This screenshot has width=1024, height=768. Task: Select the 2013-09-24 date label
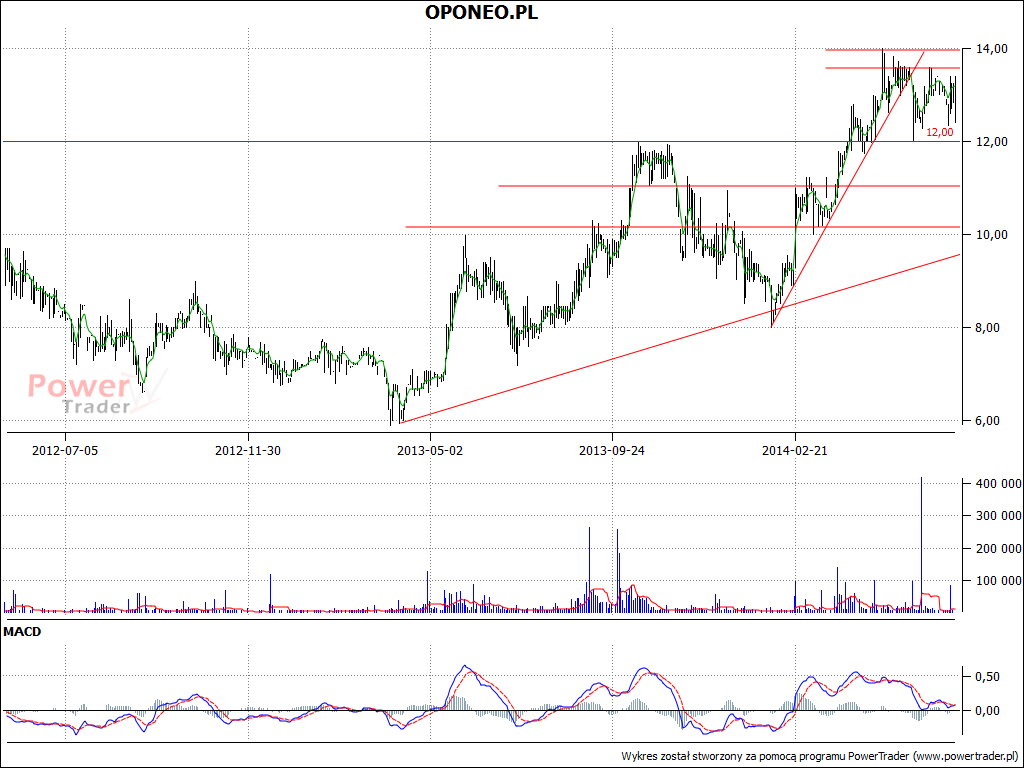point(612,450)
